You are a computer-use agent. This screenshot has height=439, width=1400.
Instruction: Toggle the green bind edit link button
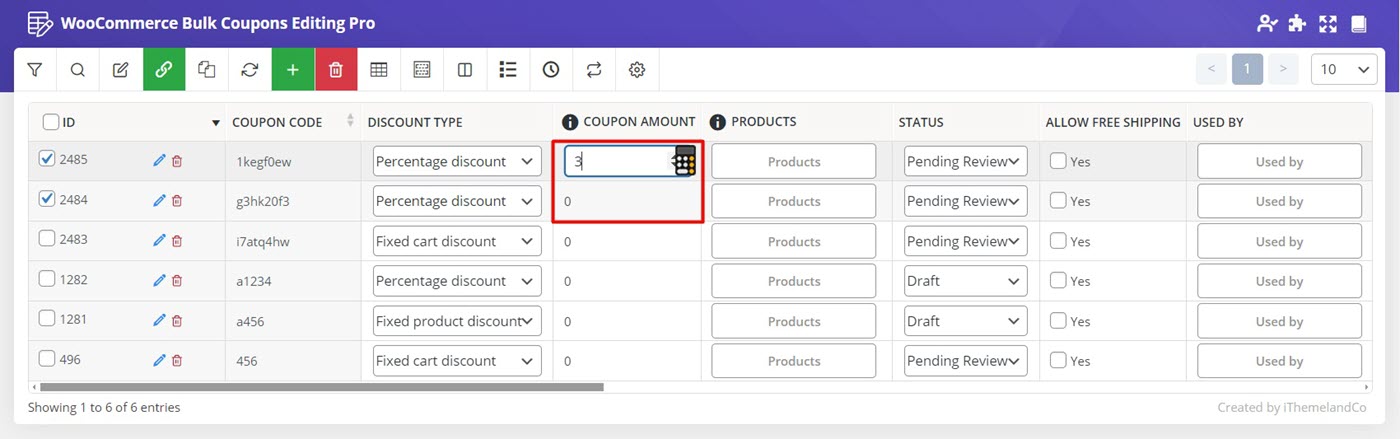point(164,70)
